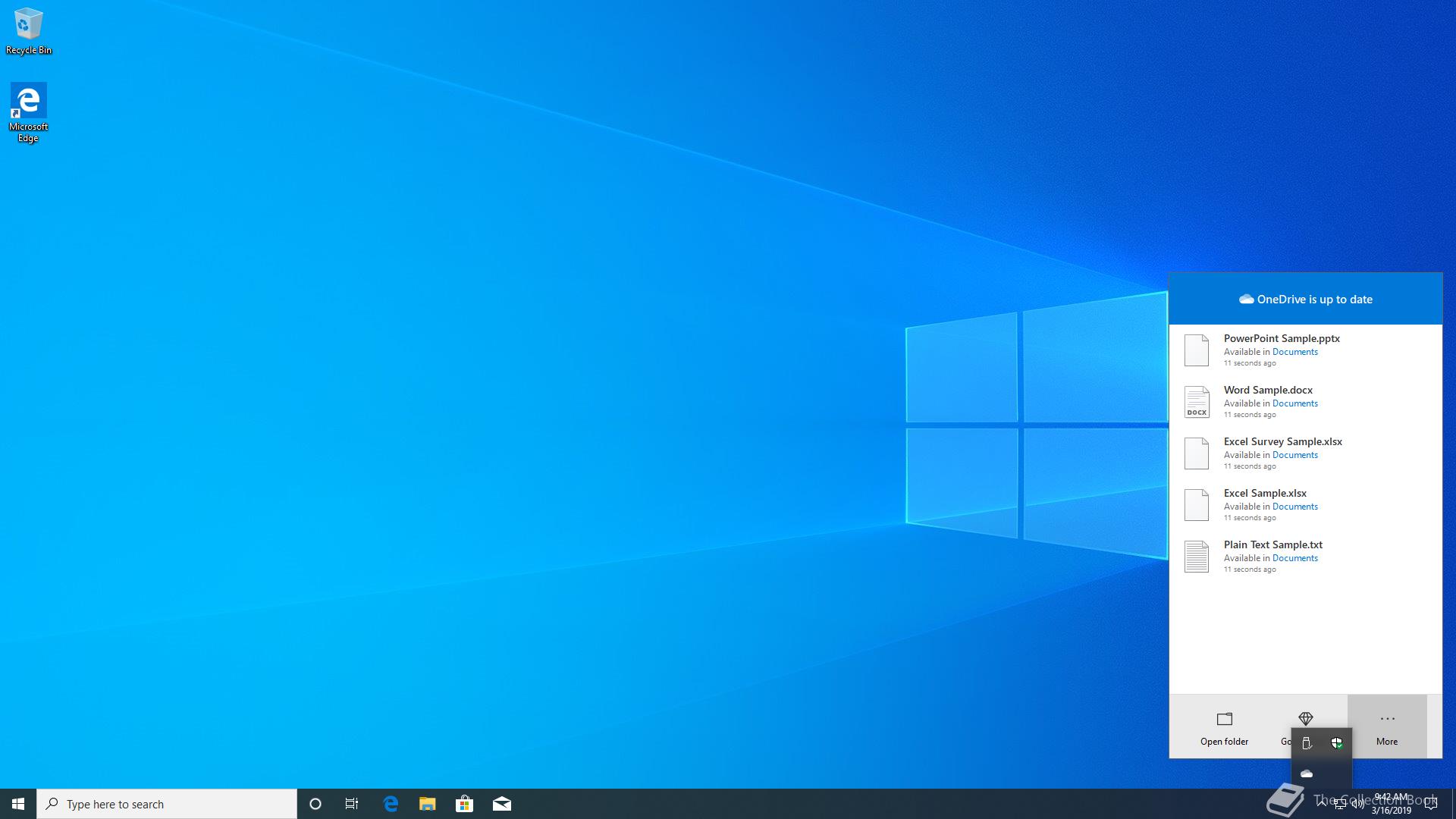Open Documents link under PowerPoint Sample.pptx
Image resolution: width=1456 pixels, height=819 pixels.
pyautogui.click(x=1295, y=352)
